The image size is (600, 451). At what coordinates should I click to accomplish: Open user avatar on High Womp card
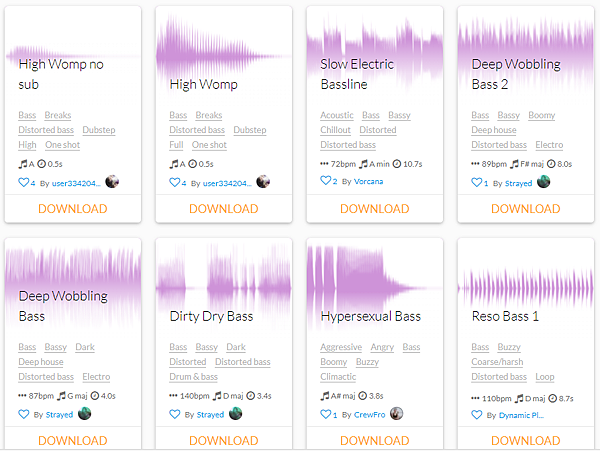263,181
